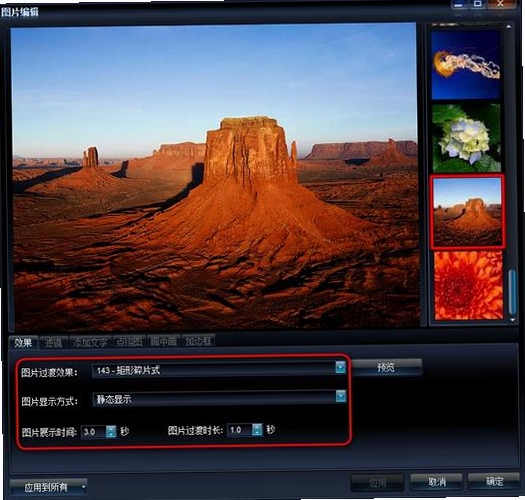Open the 画中画 tab

(x=163, y=342)
